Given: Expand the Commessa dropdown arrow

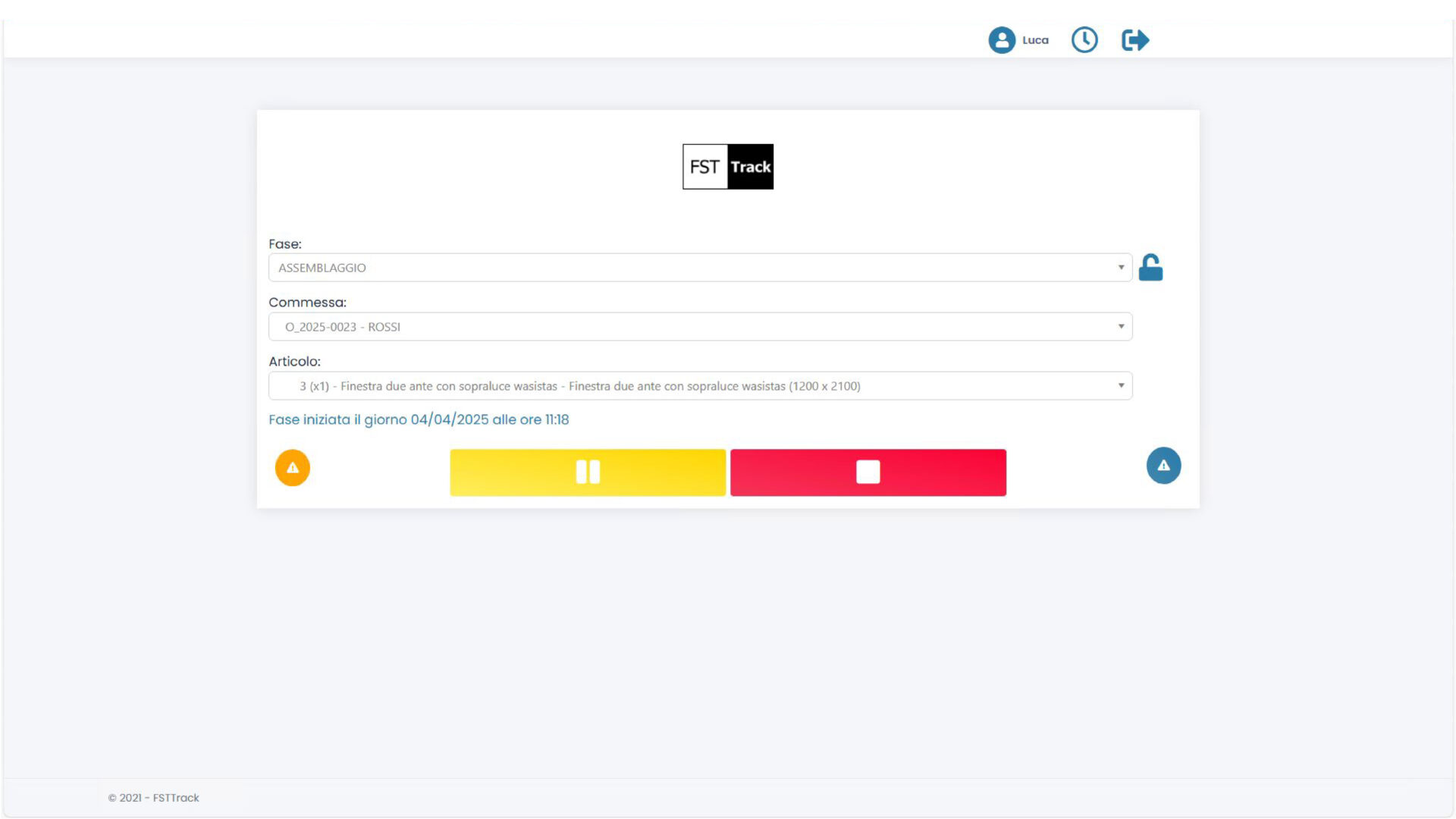Looking at the screenshot, I should (x=1120, y=327).
